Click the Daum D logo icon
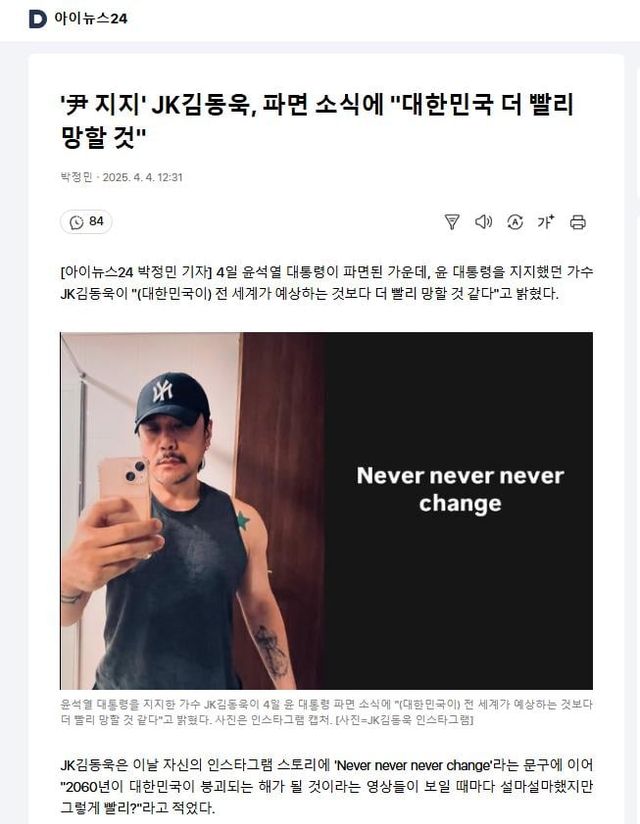This screenshot has height=824, width=640. (x=37, y=19)
